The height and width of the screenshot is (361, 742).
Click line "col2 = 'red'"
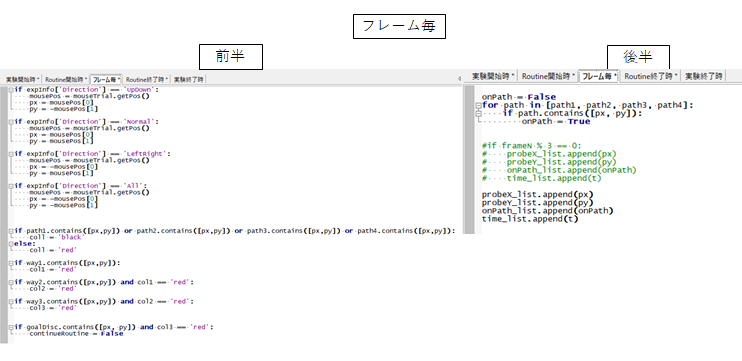[x=53, y=289]
